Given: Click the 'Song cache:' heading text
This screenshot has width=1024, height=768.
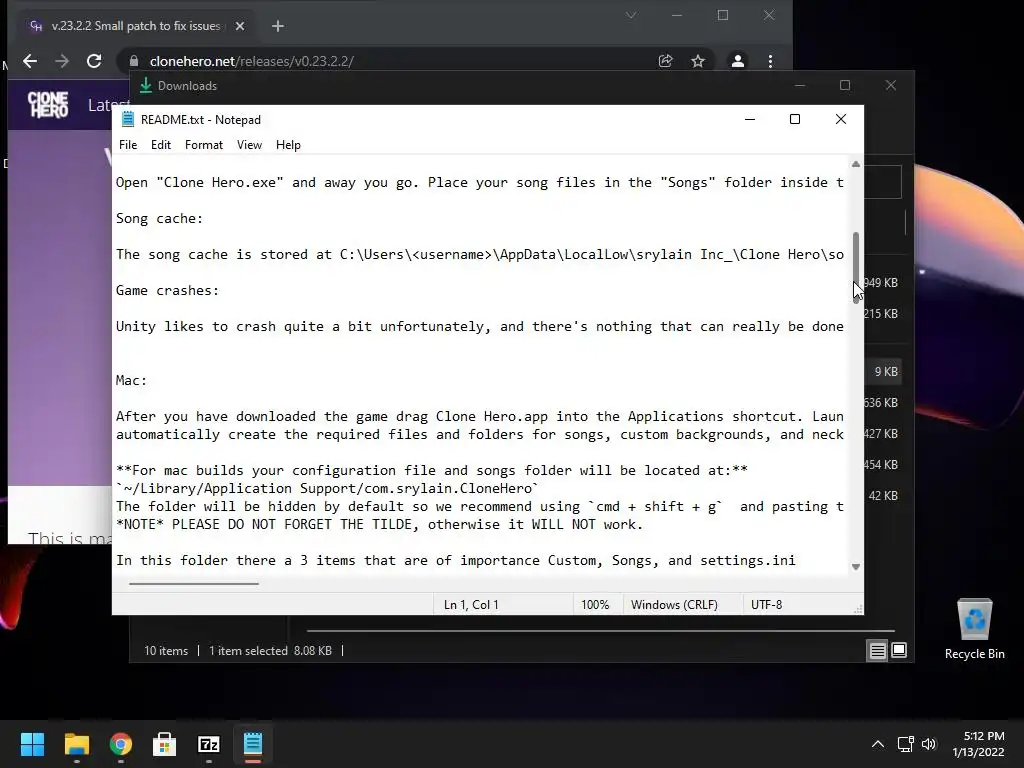Looking at the screenshot, I should [159, 219].
